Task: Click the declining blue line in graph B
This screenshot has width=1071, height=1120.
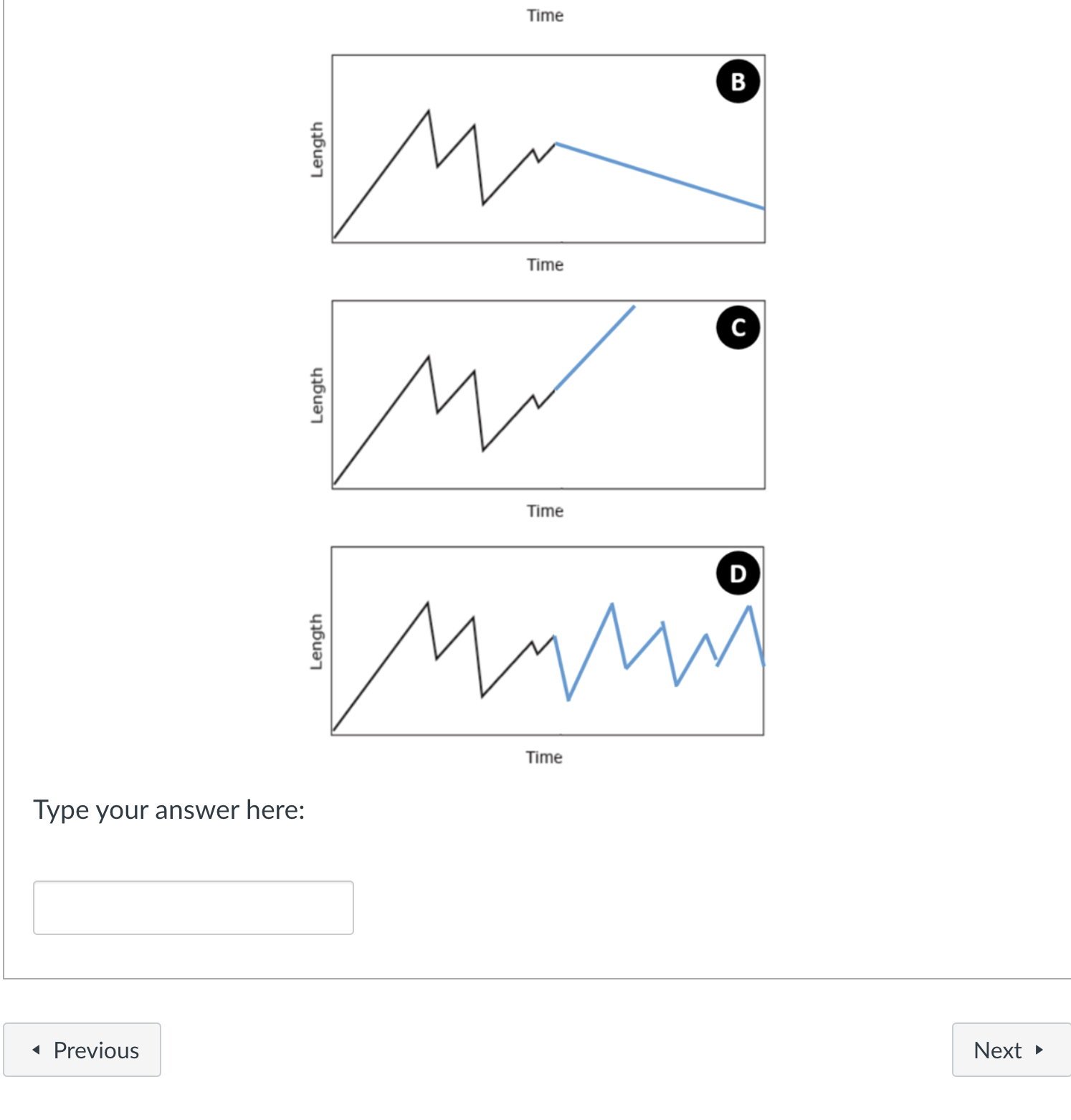Action: (660, 176)
